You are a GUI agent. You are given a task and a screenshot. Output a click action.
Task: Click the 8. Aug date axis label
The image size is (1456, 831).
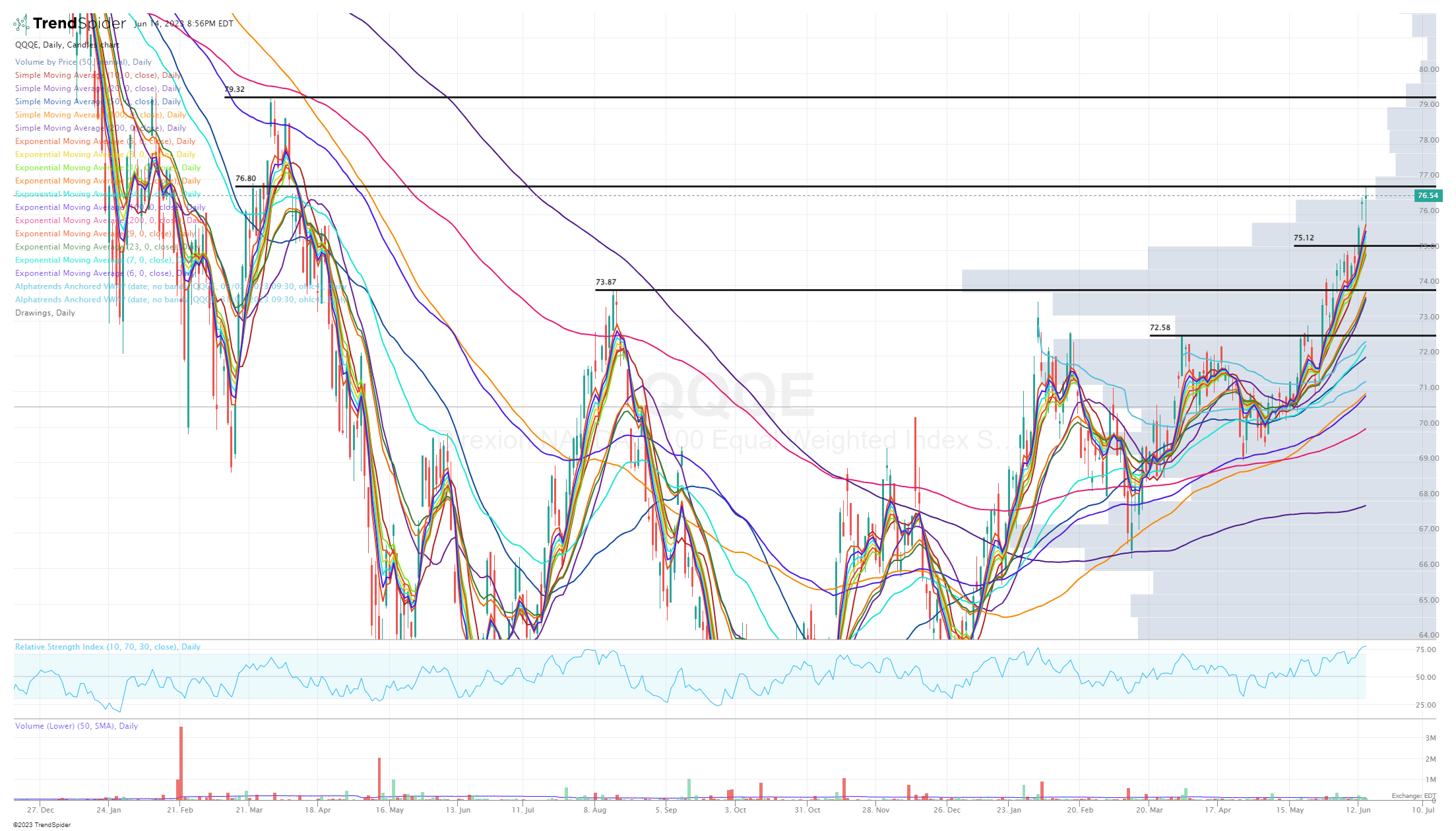pyautogui.click(x=595, y=811)
